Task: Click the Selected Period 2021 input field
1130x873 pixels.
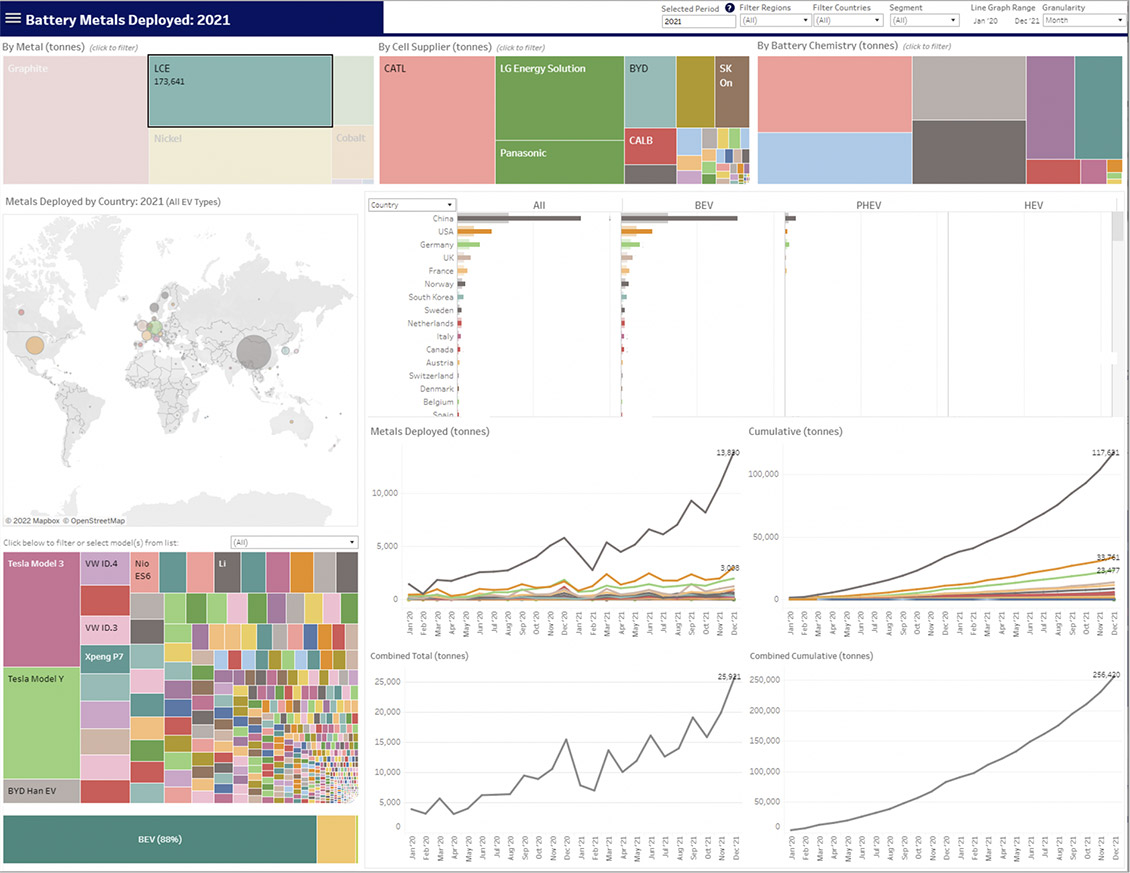Action: tap(697, 20)
